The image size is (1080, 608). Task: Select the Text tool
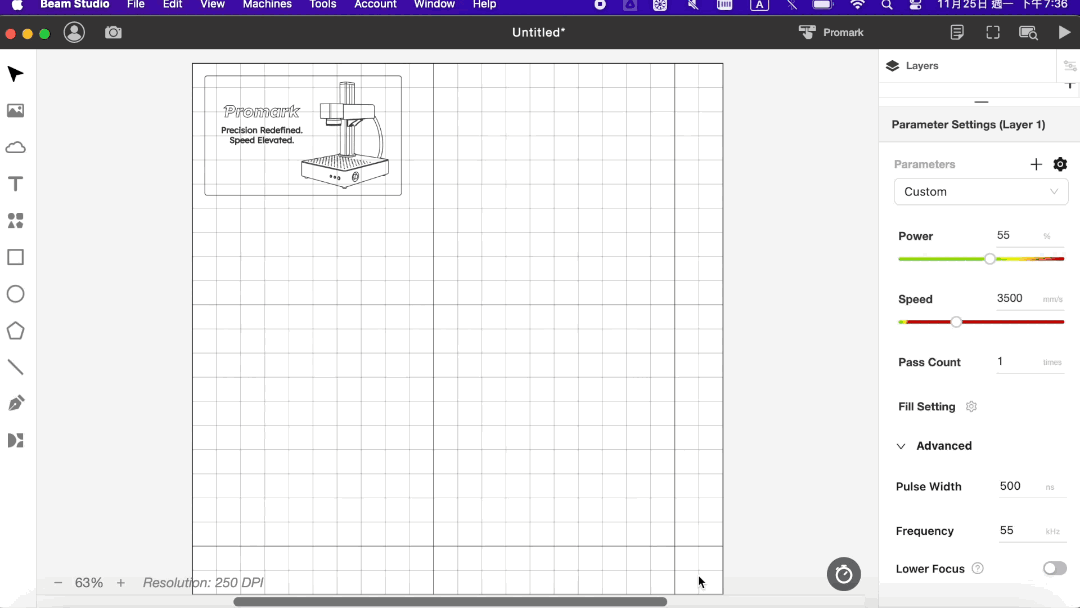pos(15,184)
